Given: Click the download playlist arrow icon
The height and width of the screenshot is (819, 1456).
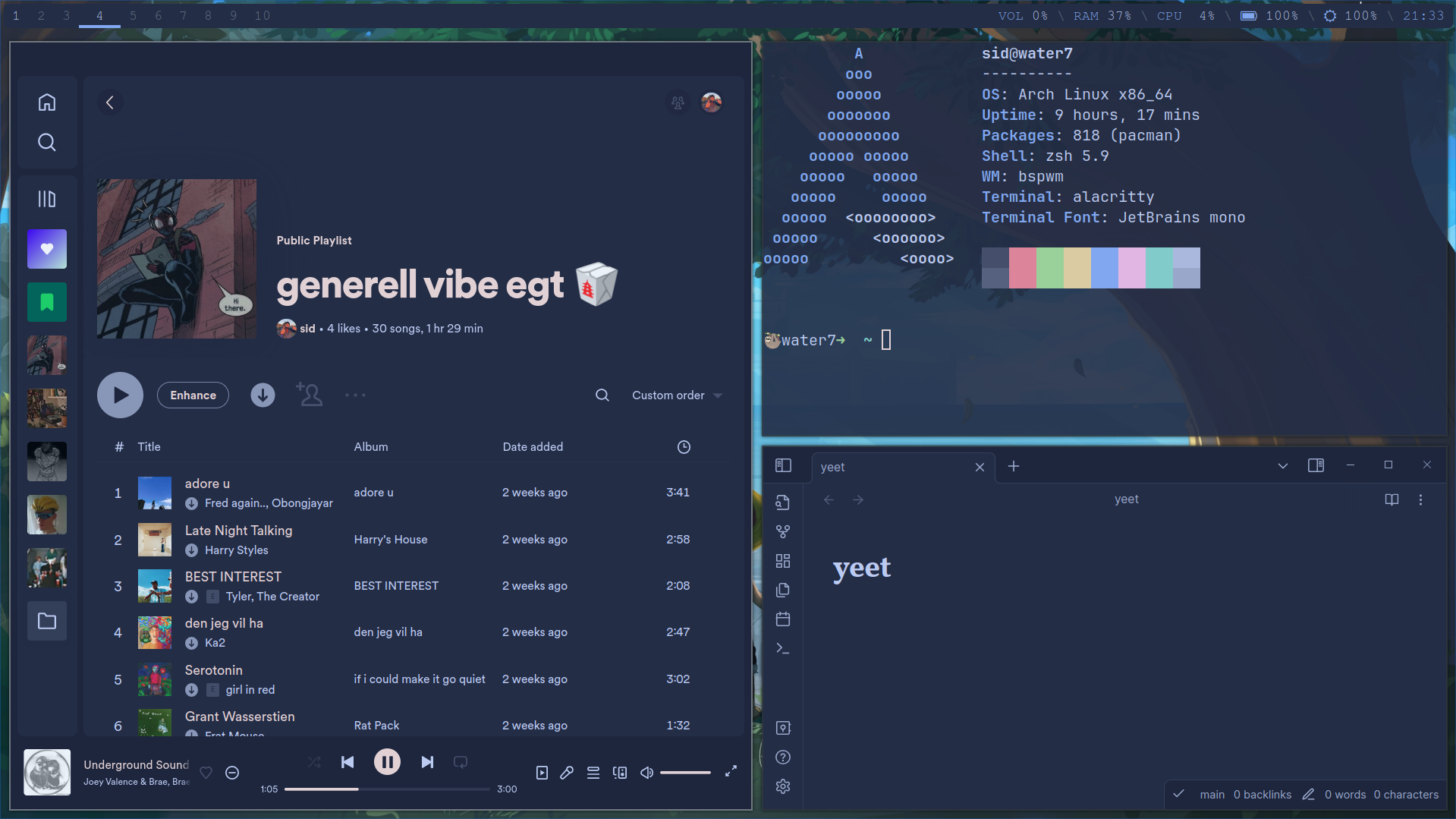Looking at the screenshot, I should tap(263, 395).
